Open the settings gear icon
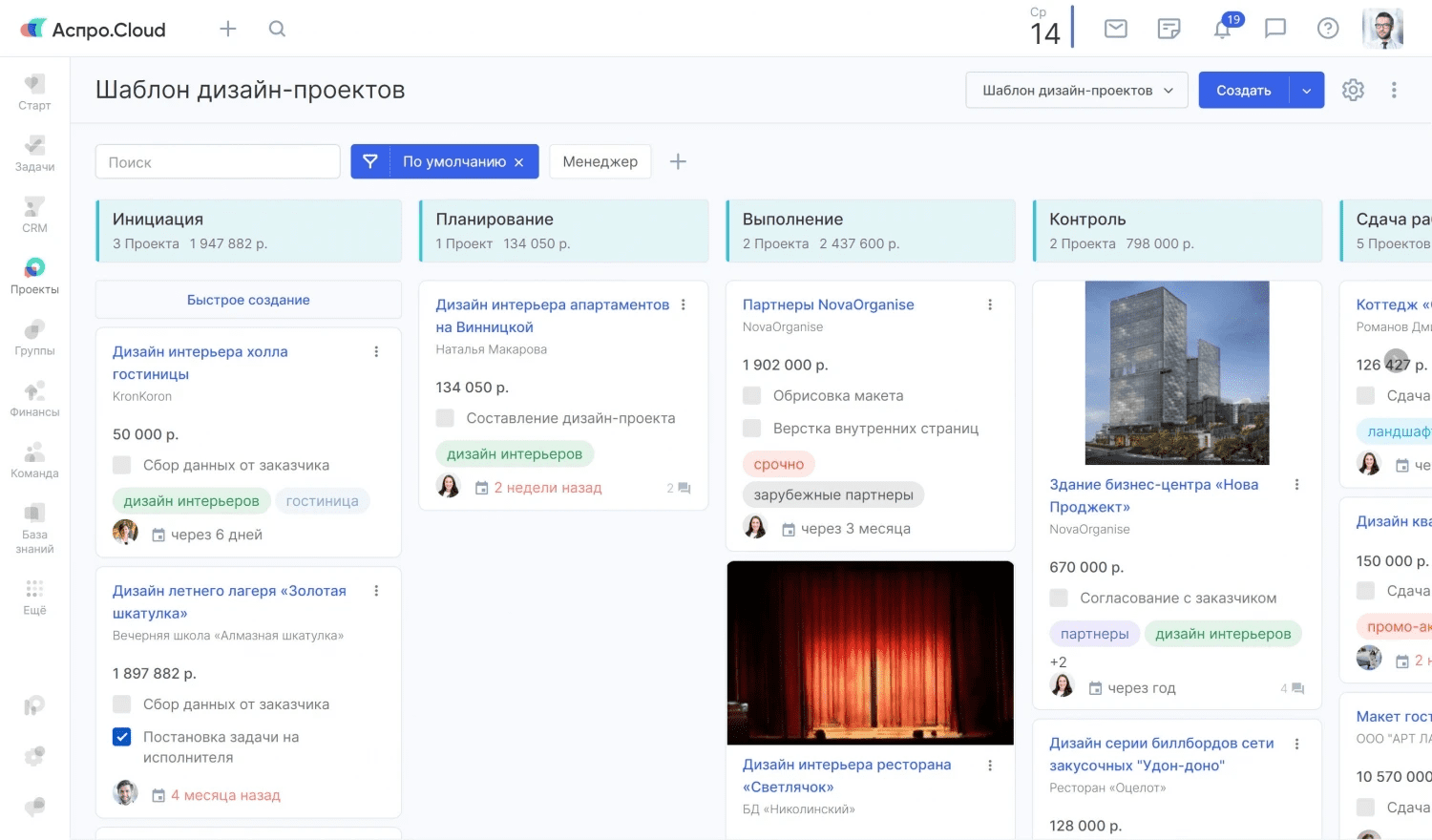Viewport: 1432px width, 840px height. (1353, 90)
